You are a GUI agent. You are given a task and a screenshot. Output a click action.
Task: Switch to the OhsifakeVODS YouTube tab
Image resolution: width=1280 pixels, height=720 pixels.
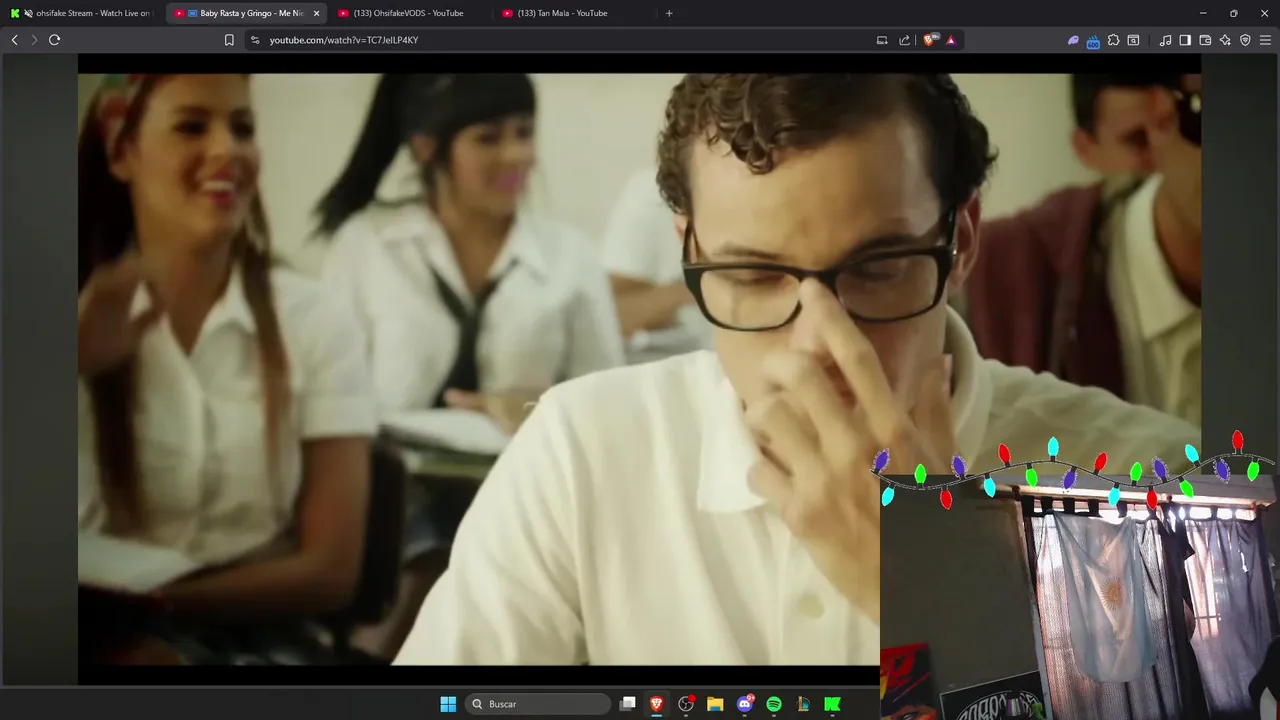pyautogui.click(x=408, y=13)
